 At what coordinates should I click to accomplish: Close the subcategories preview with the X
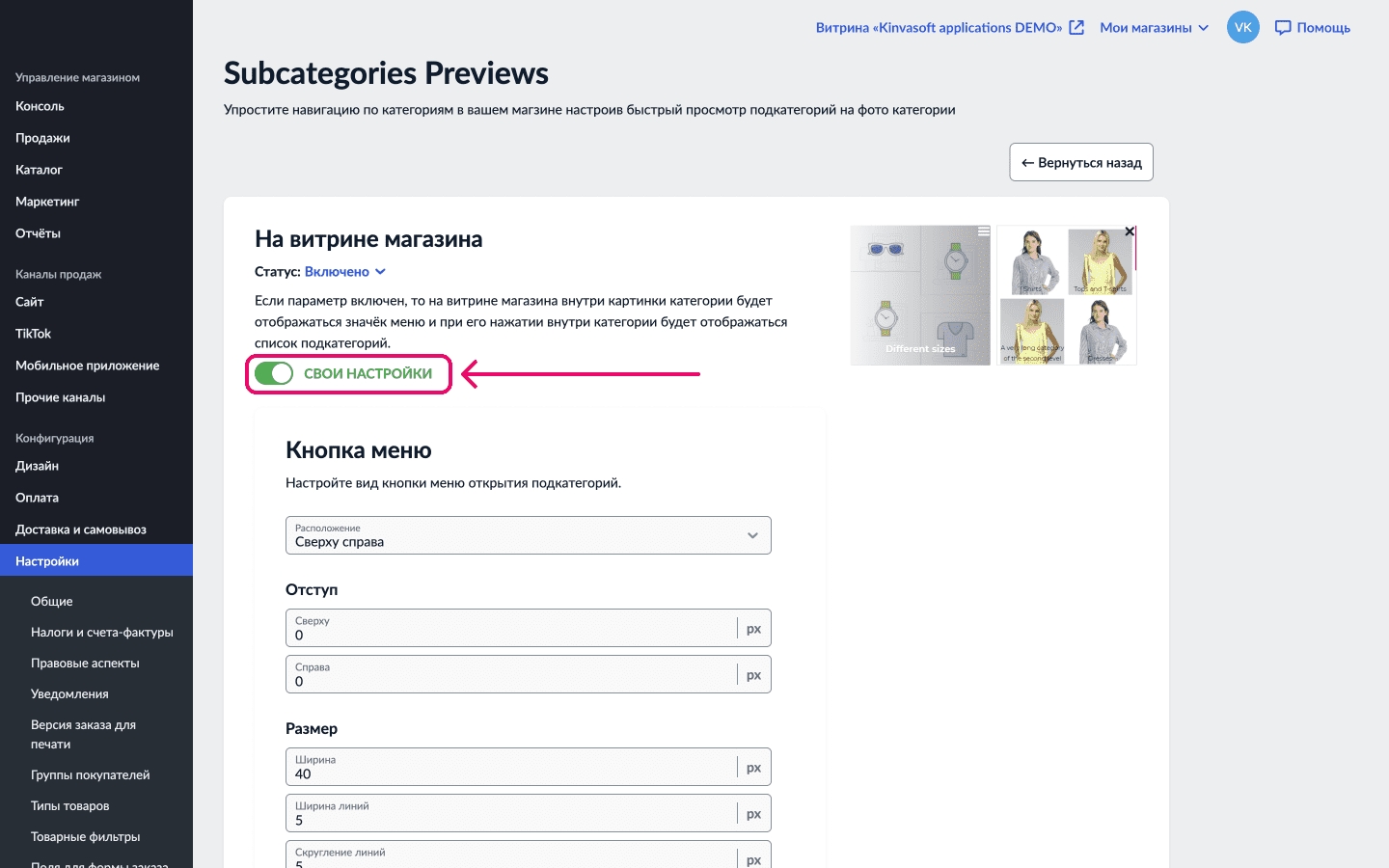click(1130, 231)
